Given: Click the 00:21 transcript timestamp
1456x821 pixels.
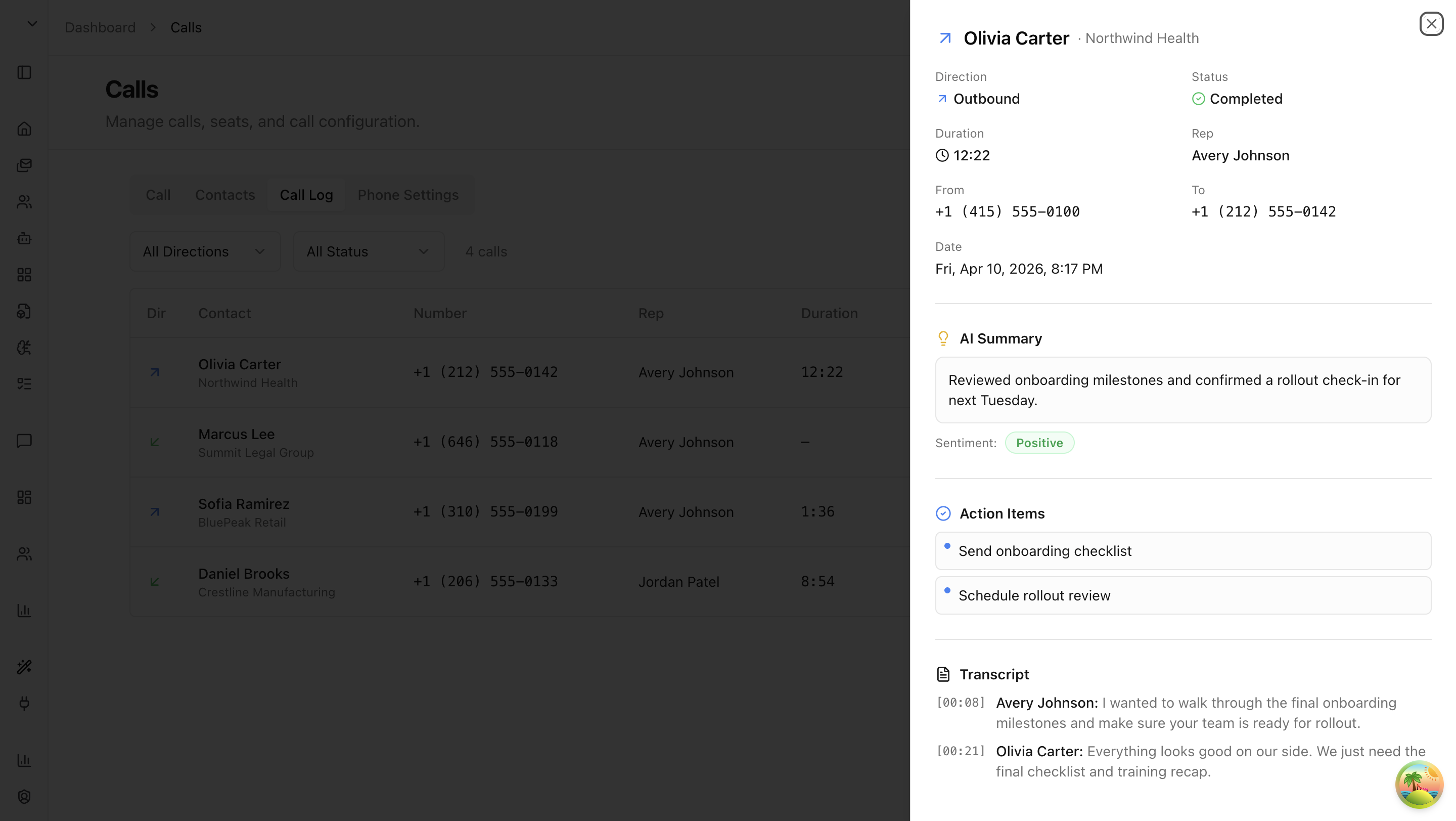Looking at the screenshot, I should coord(961,751).
